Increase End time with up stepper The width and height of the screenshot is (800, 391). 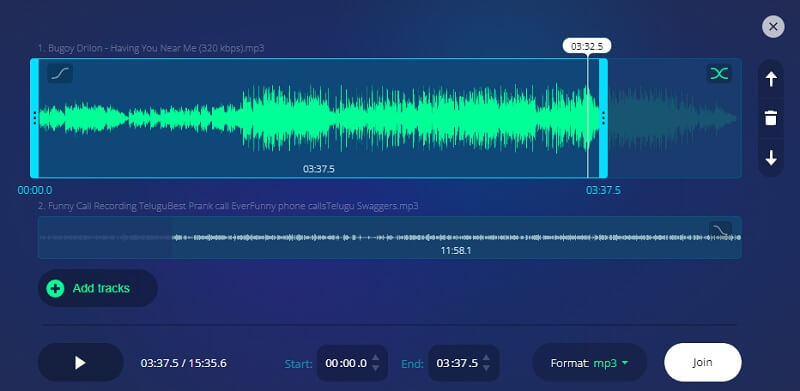tap(486, 358)
